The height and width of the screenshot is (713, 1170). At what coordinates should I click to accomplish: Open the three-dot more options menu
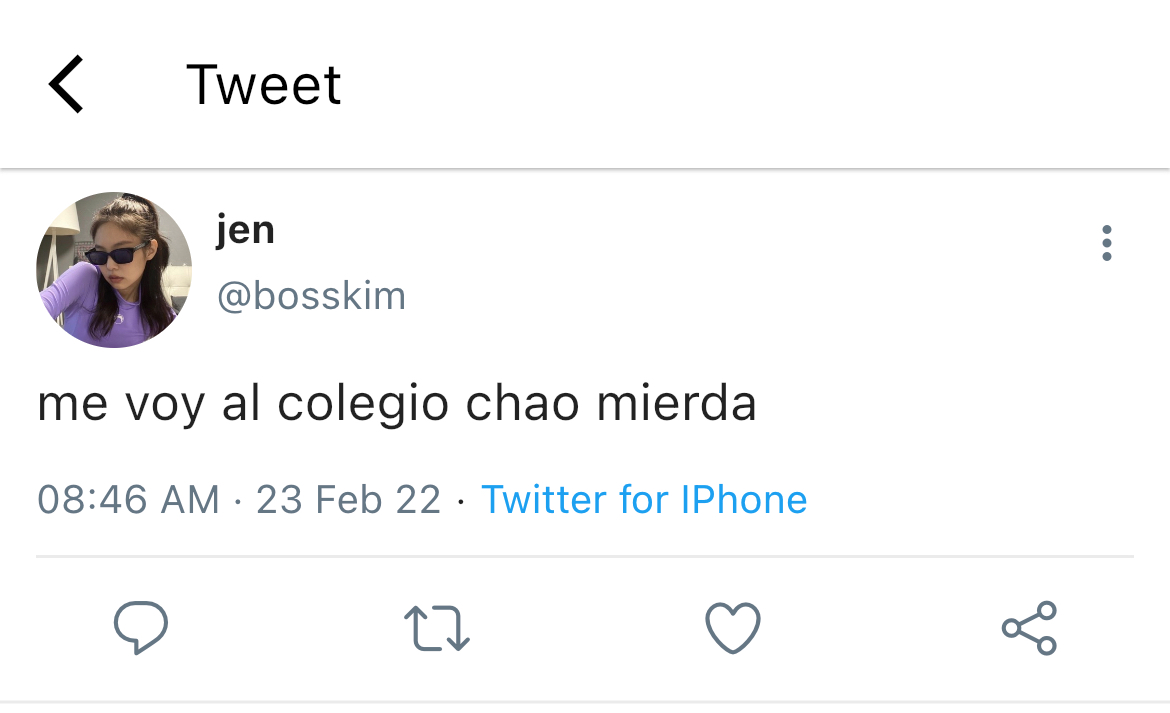pos(1107,243)
